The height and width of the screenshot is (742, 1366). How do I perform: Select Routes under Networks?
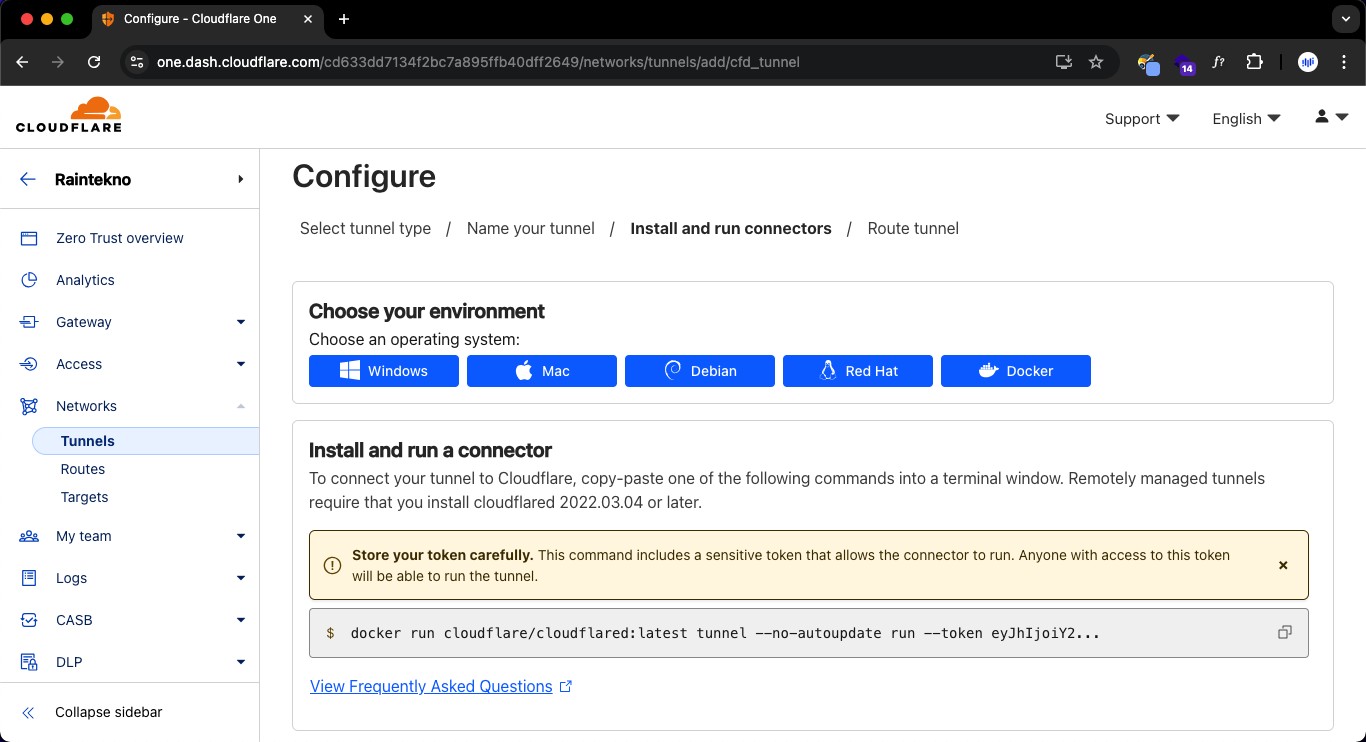tap(83, 469)
